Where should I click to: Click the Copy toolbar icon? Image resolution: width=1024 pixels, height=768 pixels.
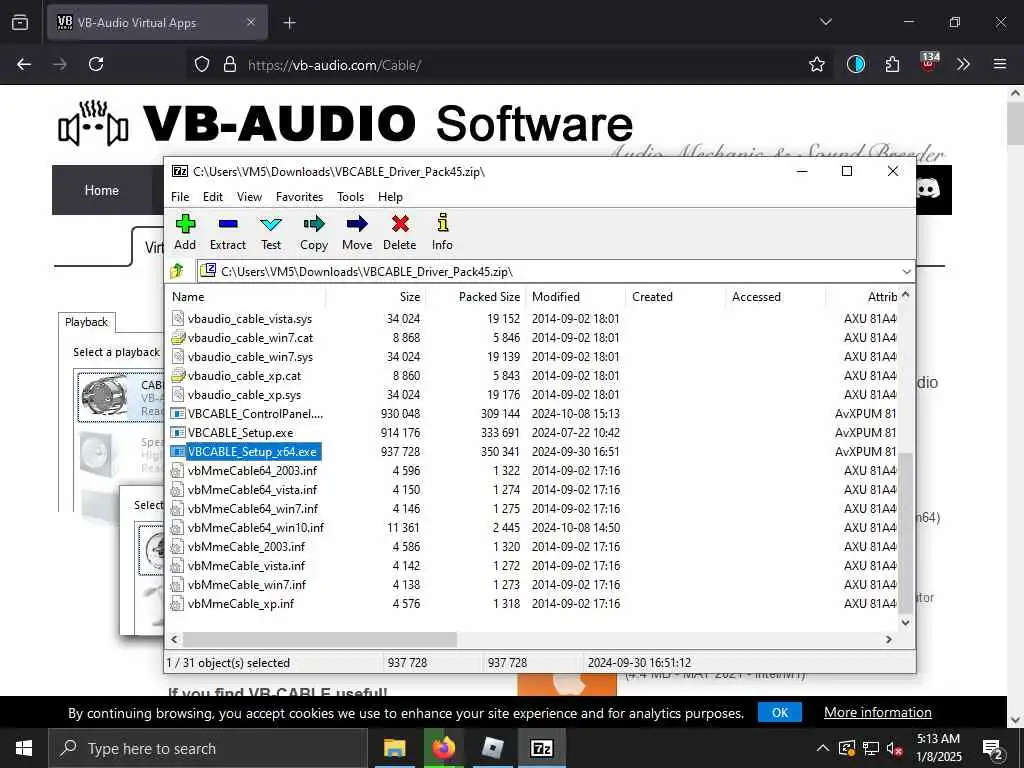(313, 232)
